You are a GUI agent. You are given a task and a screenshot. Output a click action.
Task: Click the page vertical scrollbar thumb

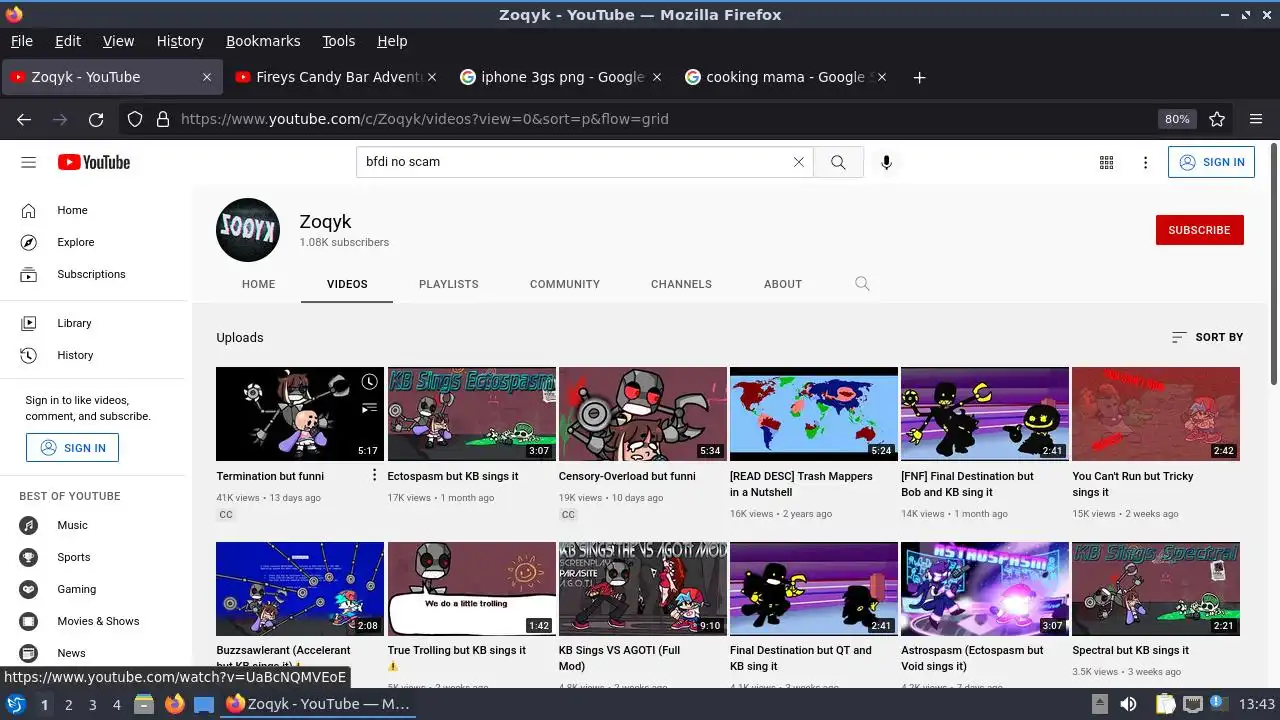1273,263
